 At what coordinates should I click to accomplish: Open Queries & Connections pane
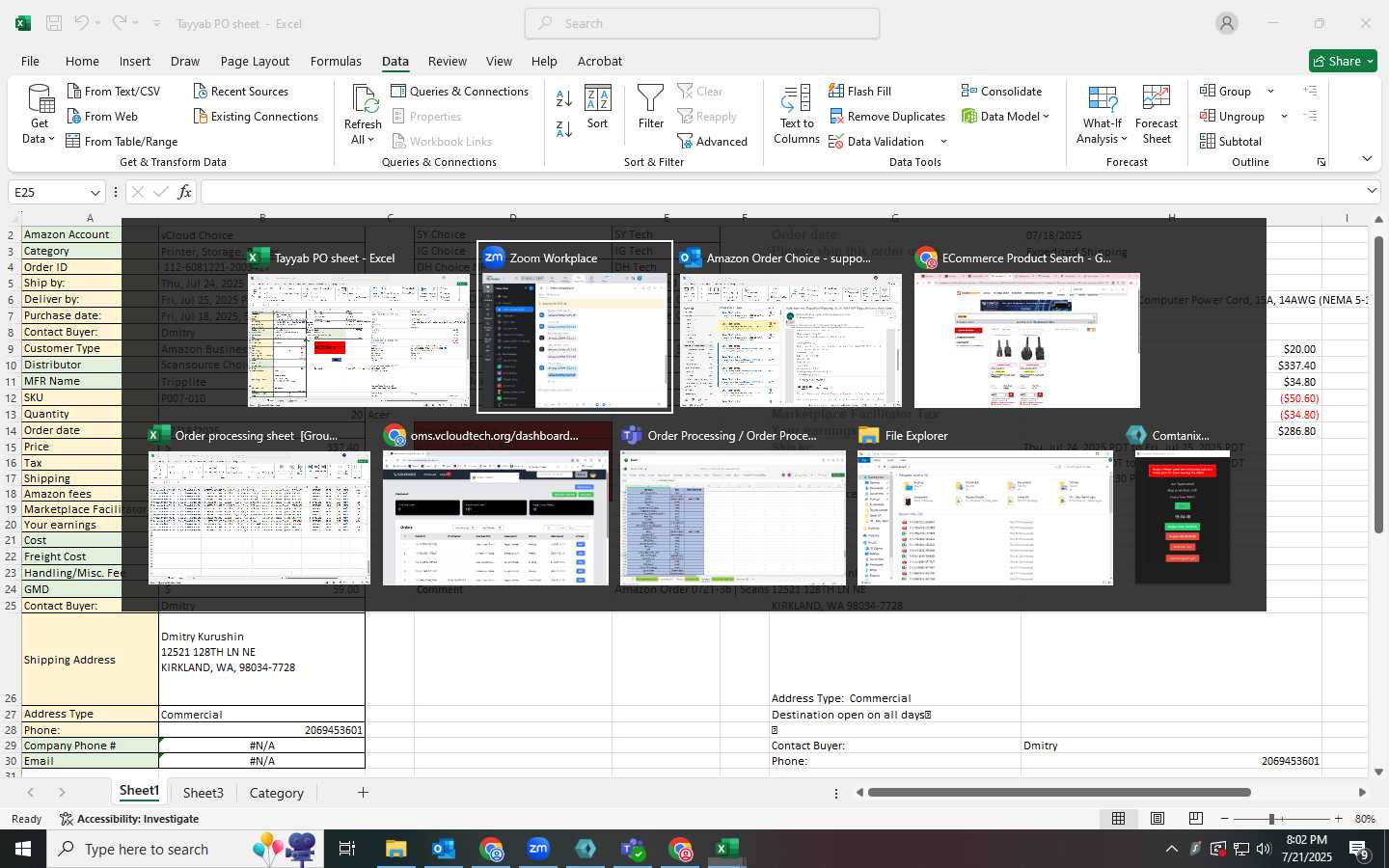click(x=459, y=91)
